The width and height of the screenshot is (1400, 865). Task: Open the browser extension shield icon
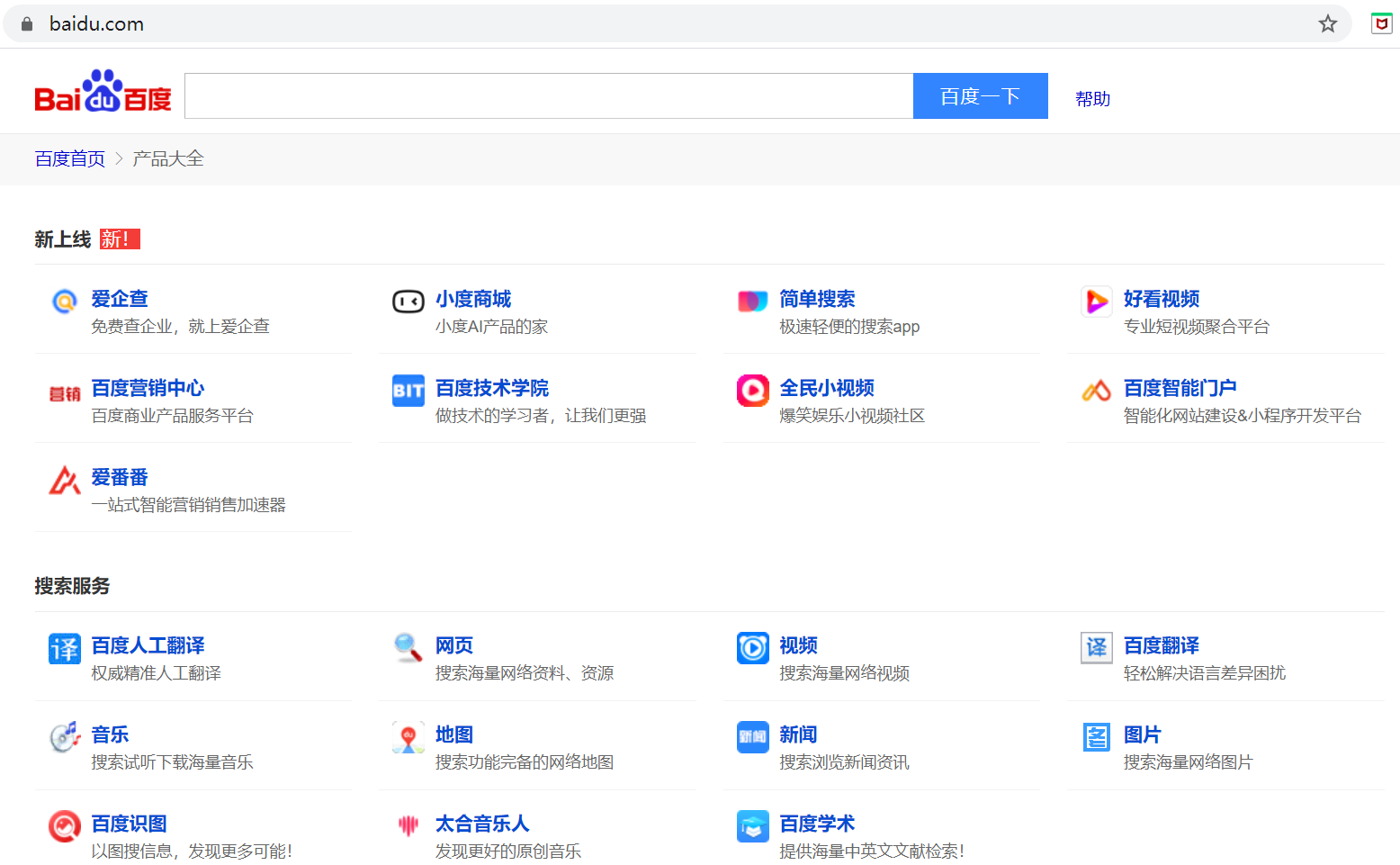[1381, 24]
